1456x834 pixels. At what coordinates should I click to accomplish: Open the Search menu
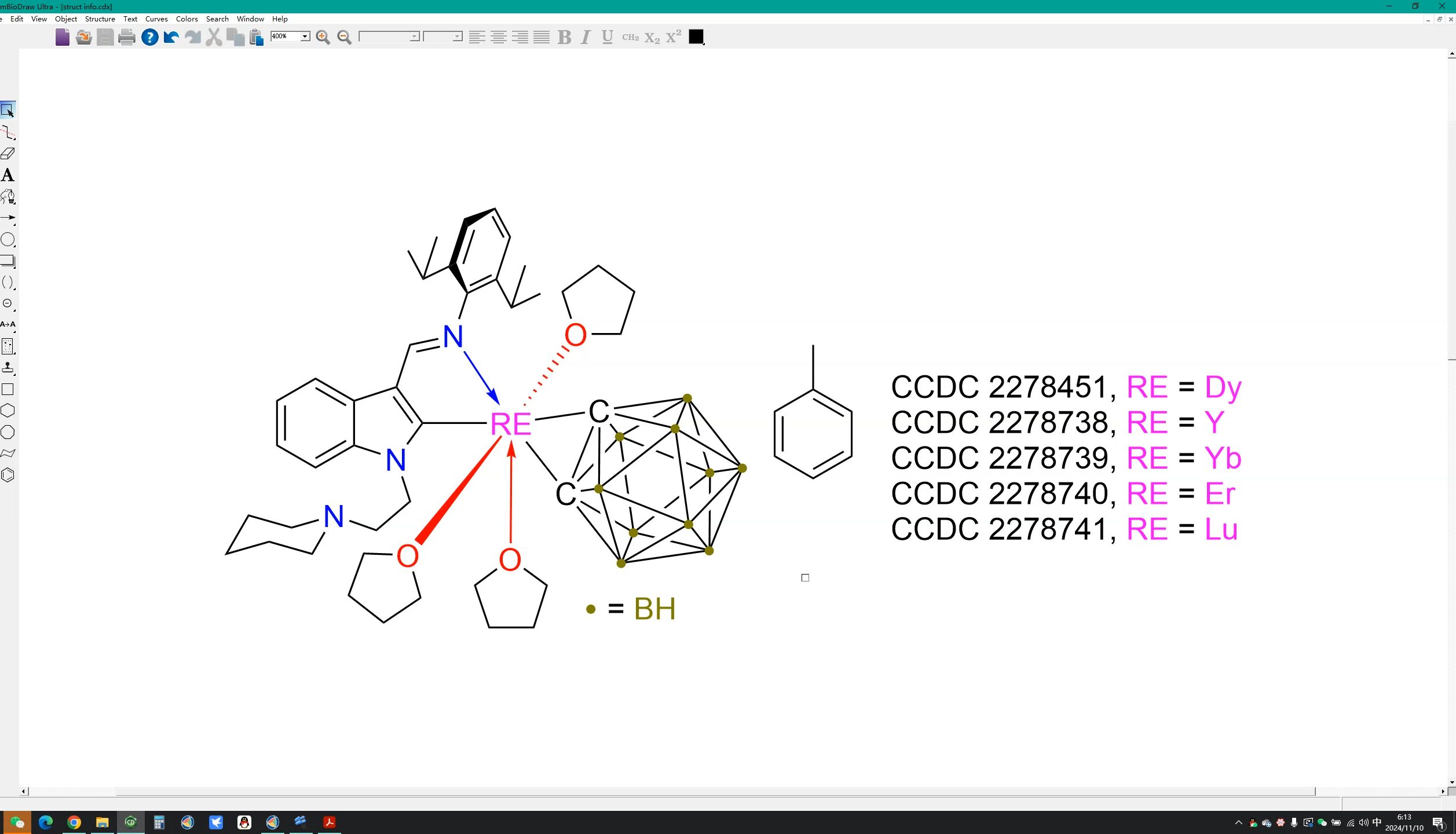point(217,19)
